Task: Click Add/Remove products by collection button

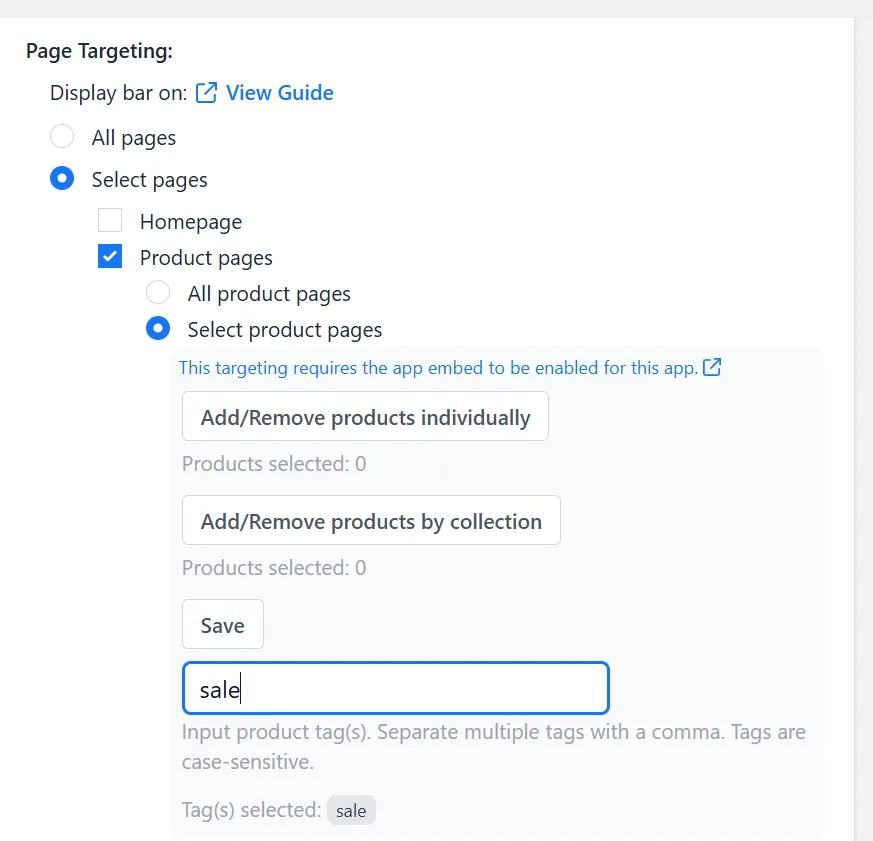Action: pos(371,520)
